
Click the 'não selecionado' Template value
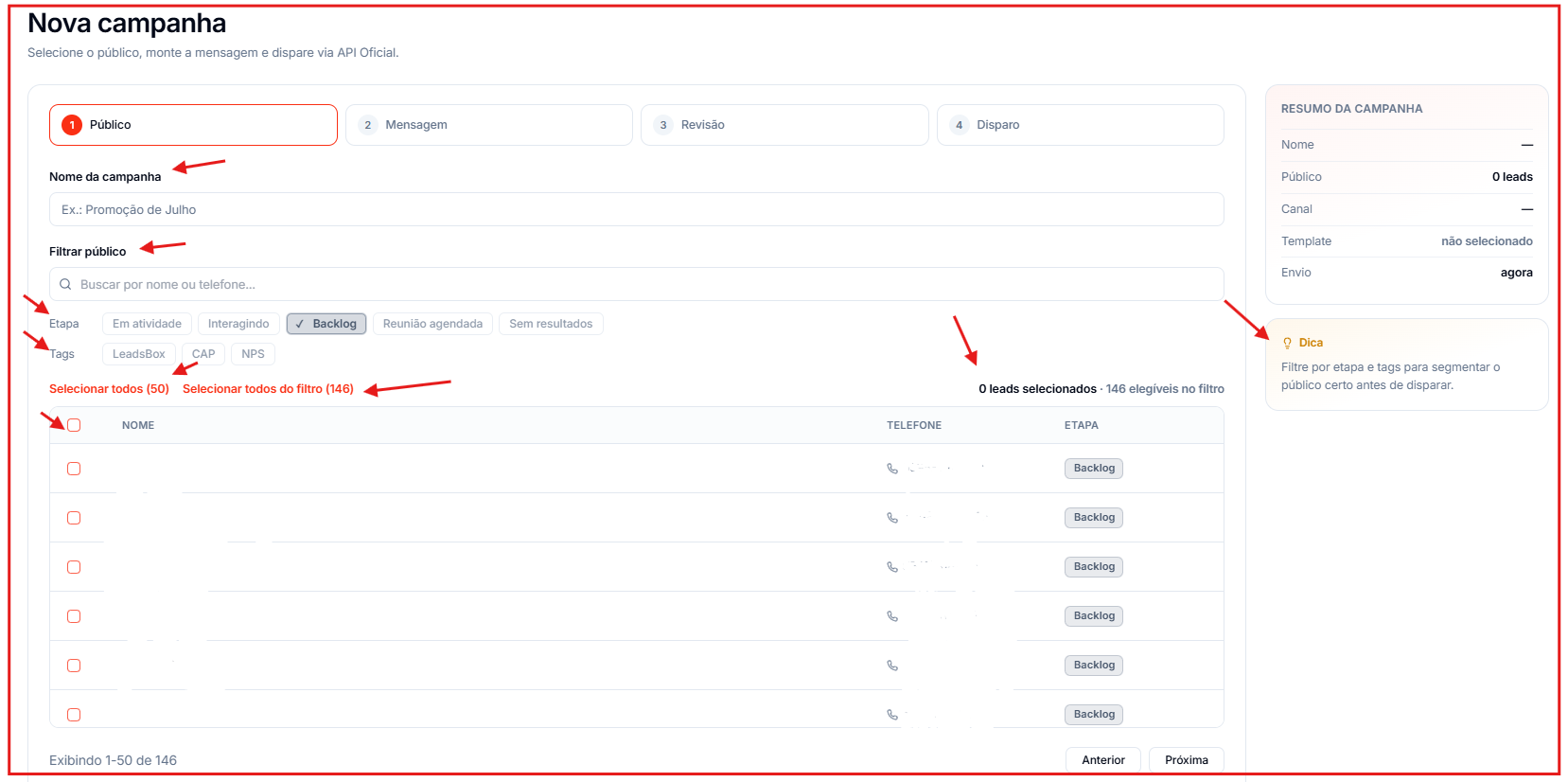click(1487, 241)
